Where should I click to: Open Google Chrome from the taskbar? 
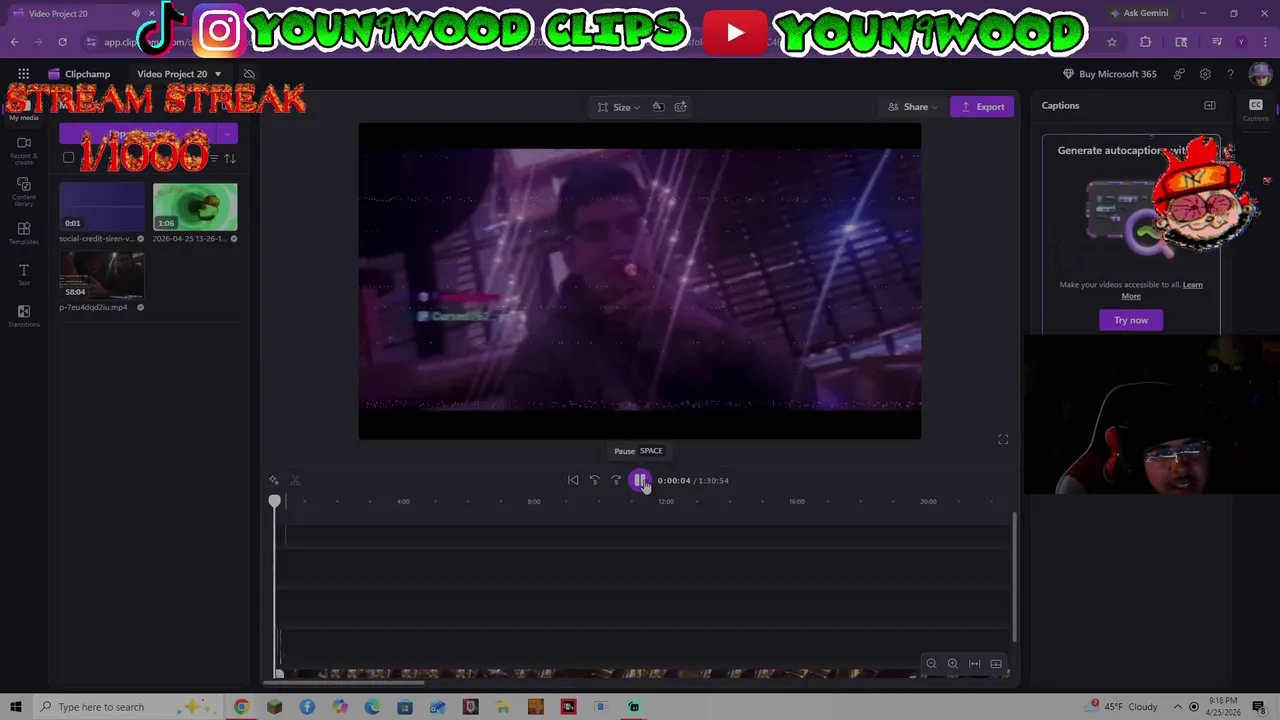click(241, 707)
